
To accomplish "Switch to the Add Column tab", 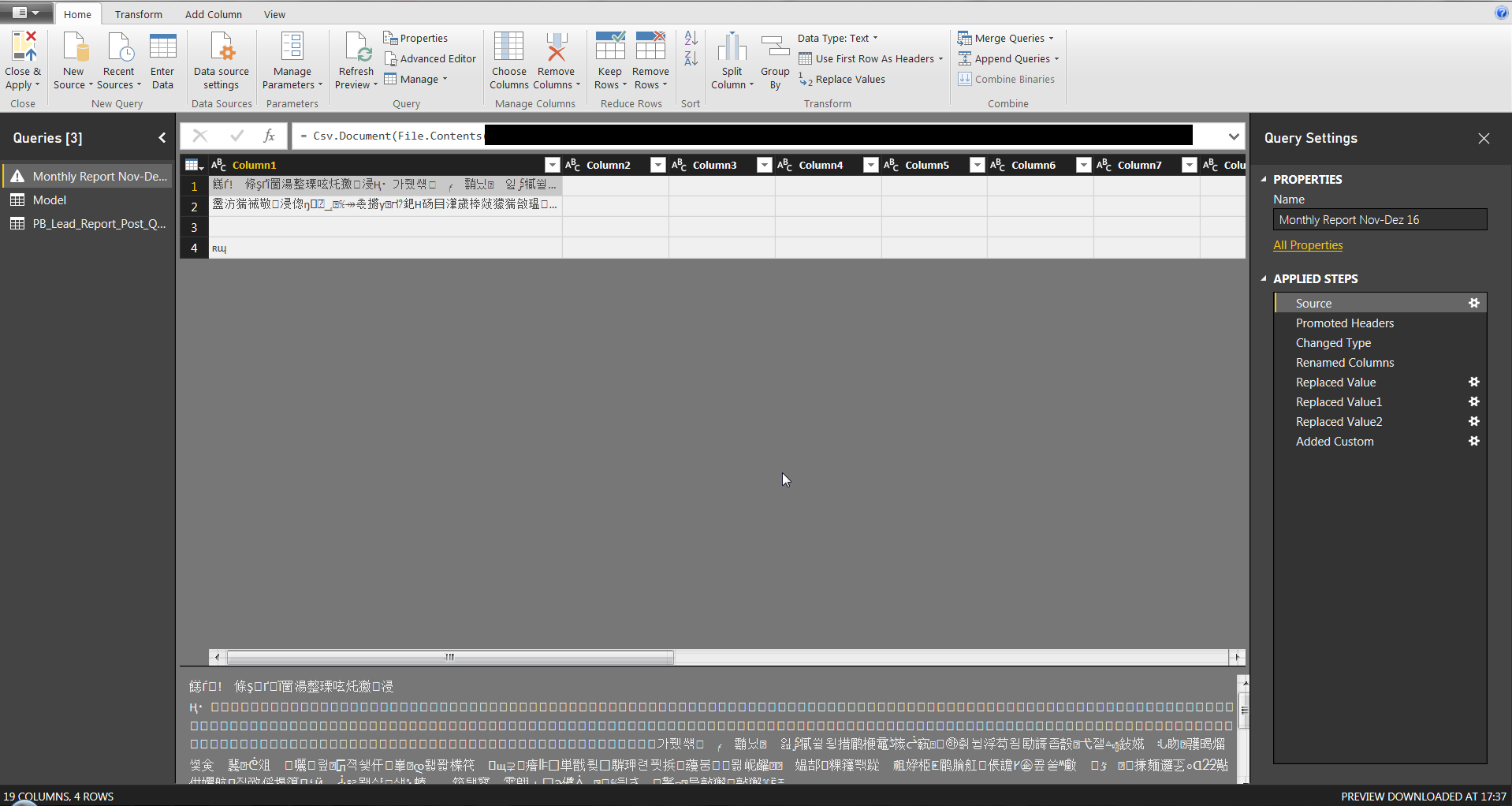I will point(214,14).
